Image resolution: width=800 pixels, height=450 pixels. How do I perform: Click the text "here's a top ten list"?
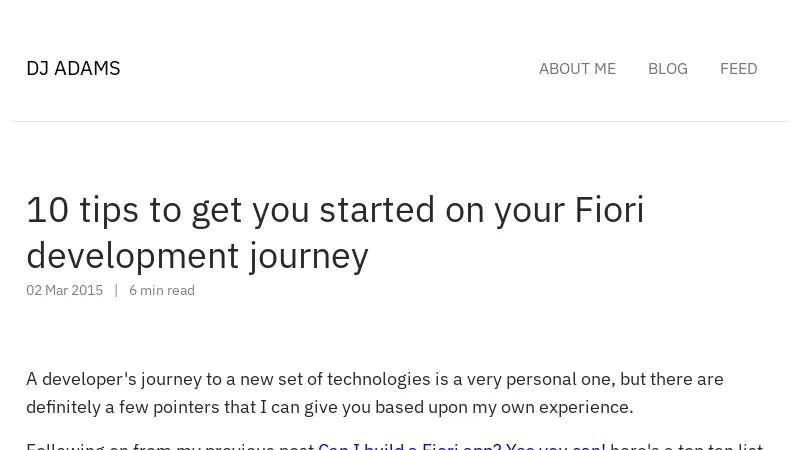(x=686, y=446)
